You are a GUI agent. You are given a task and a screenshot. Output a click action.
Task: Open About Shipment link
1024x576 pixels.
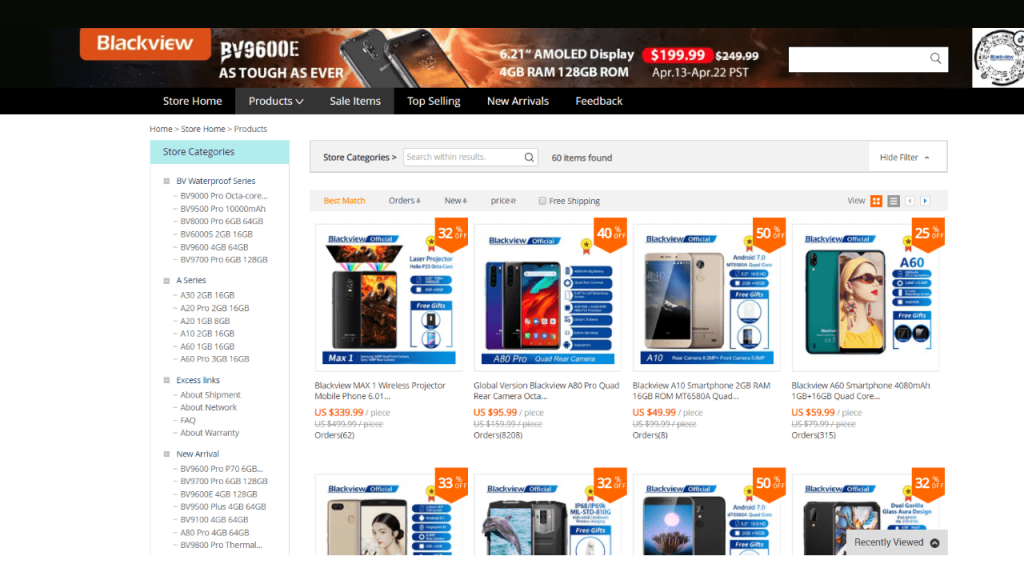[210, 395]
